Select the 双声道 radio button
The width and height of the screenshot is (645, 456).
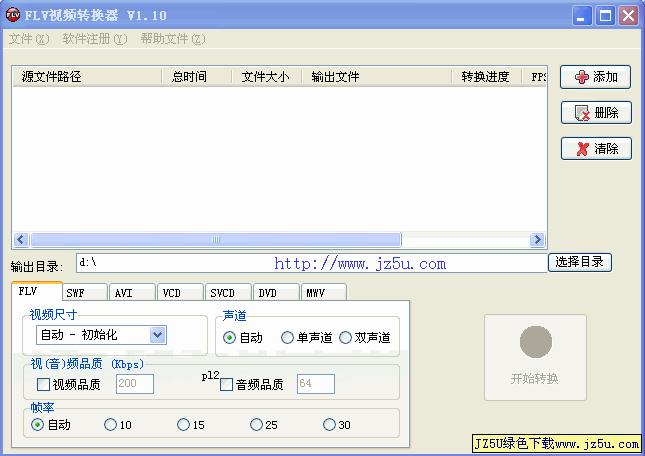coord(345,338)
